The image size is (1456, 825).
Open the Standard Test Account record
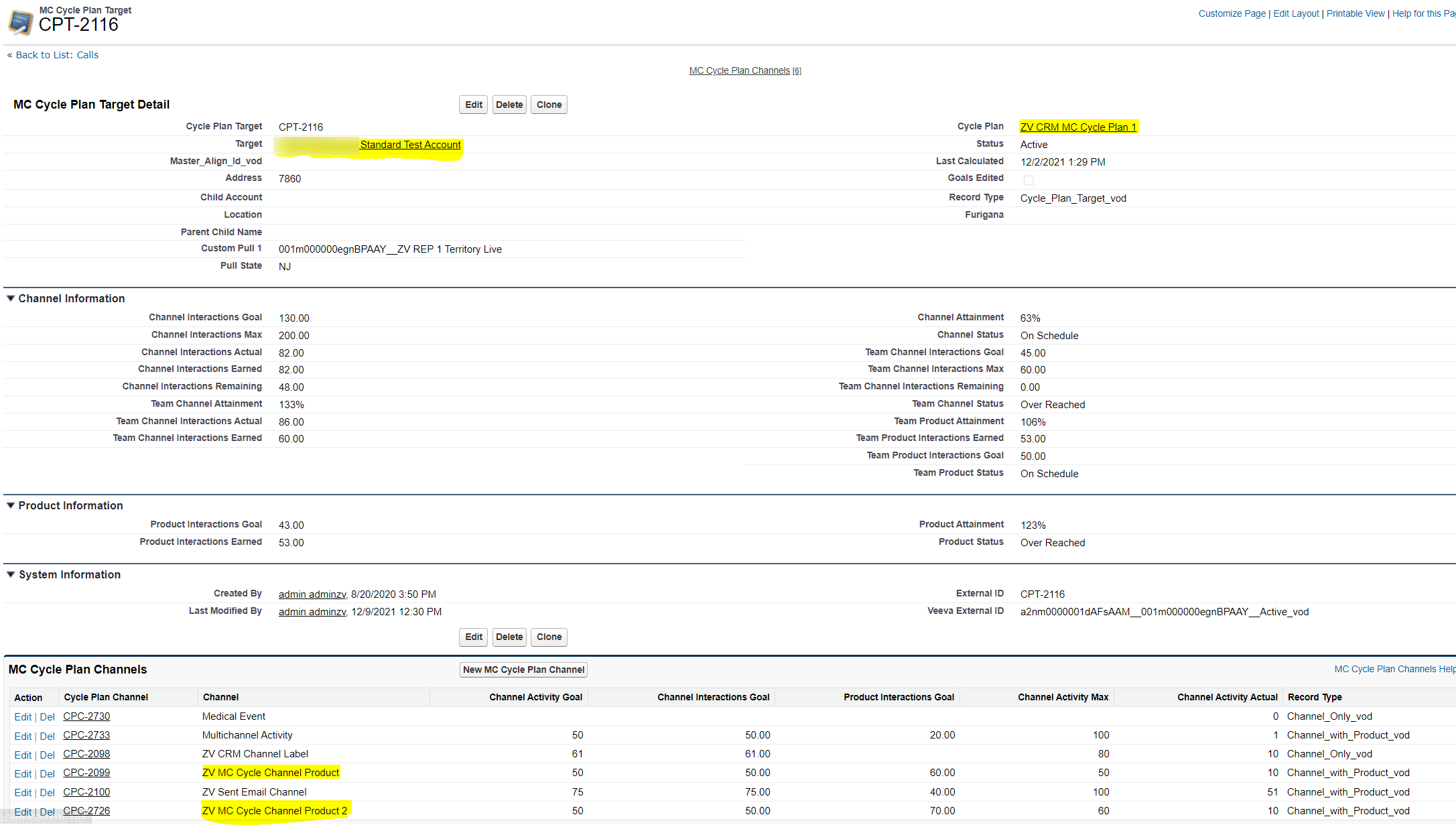[x=409, y=145]
